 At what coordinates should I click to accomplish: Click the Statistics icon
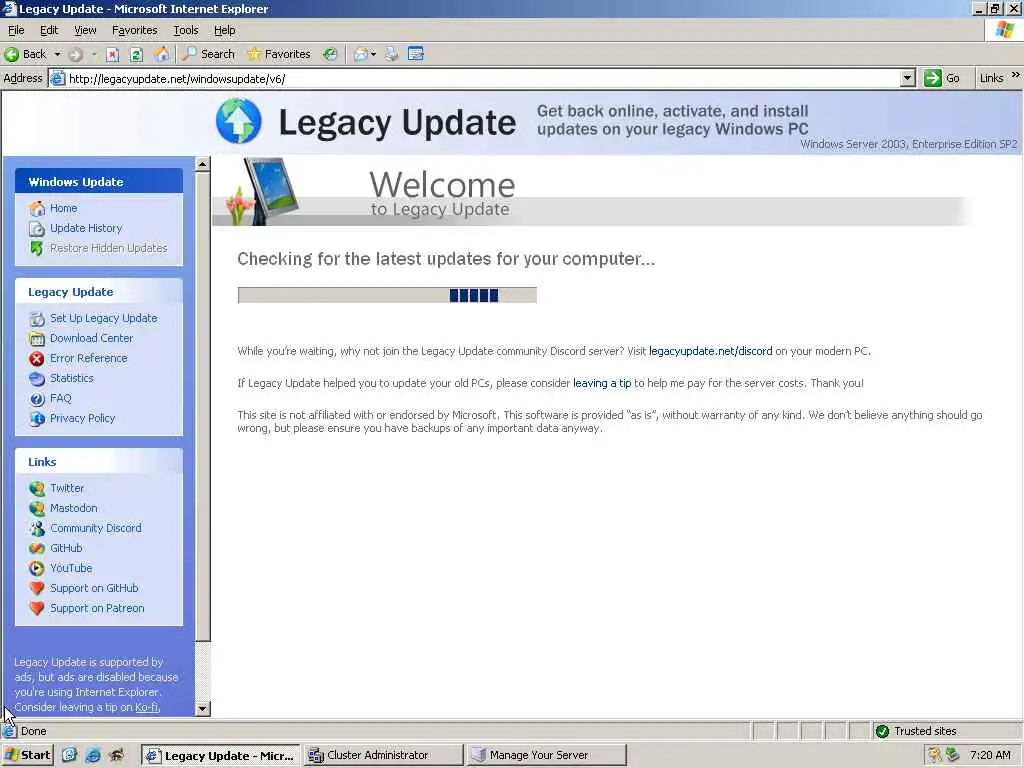click(x=37, y=379)
